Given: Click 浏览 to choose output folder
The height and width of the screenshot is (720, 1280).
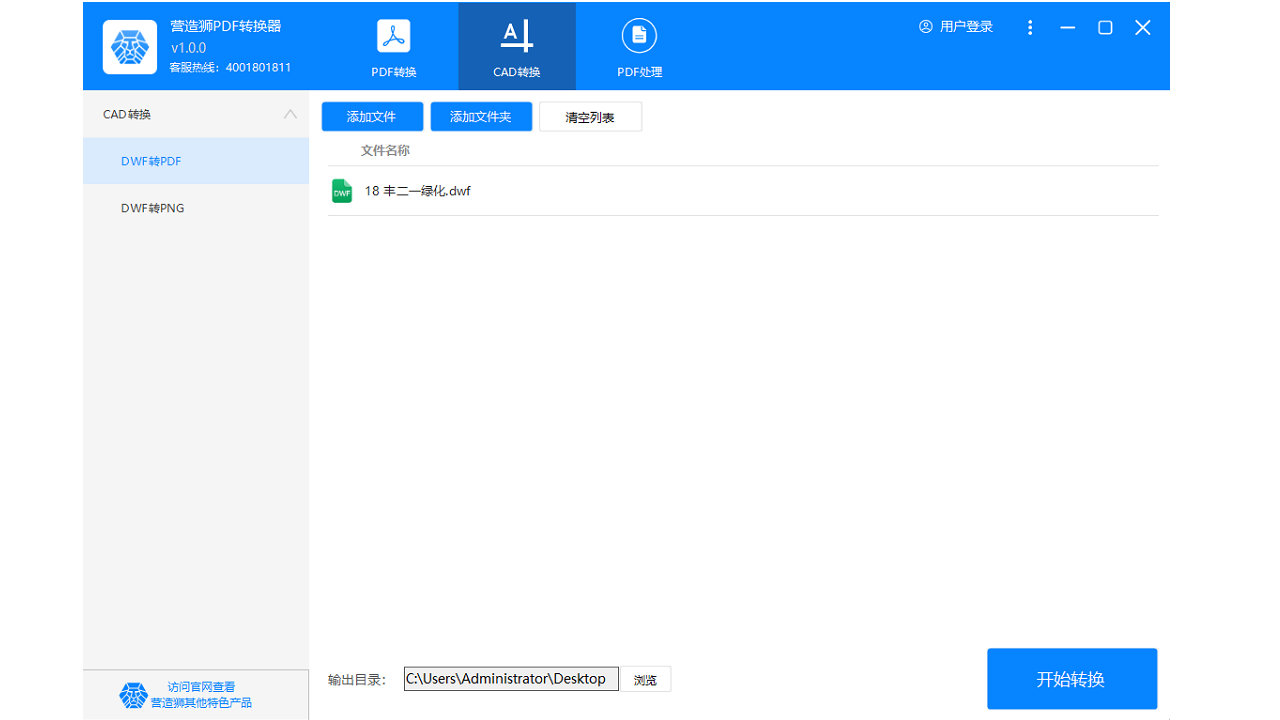Looking at the screenshot, I should [x=646, y=678].
